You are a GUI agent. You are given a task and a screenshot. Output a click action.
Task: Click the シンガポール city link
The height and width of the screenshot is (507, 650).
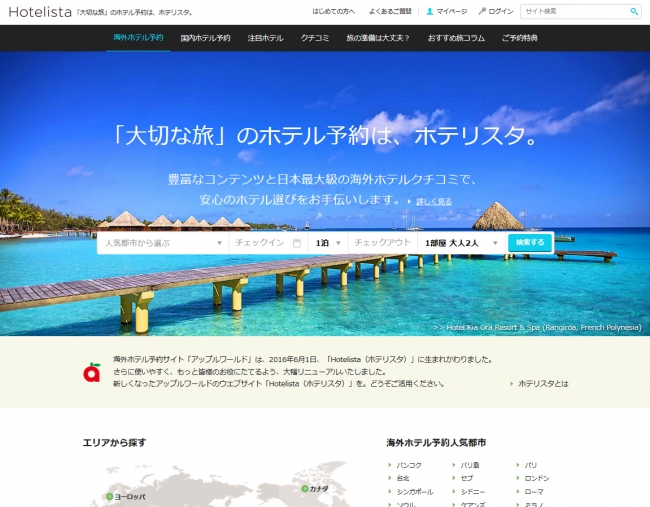[x=415, y=492]
